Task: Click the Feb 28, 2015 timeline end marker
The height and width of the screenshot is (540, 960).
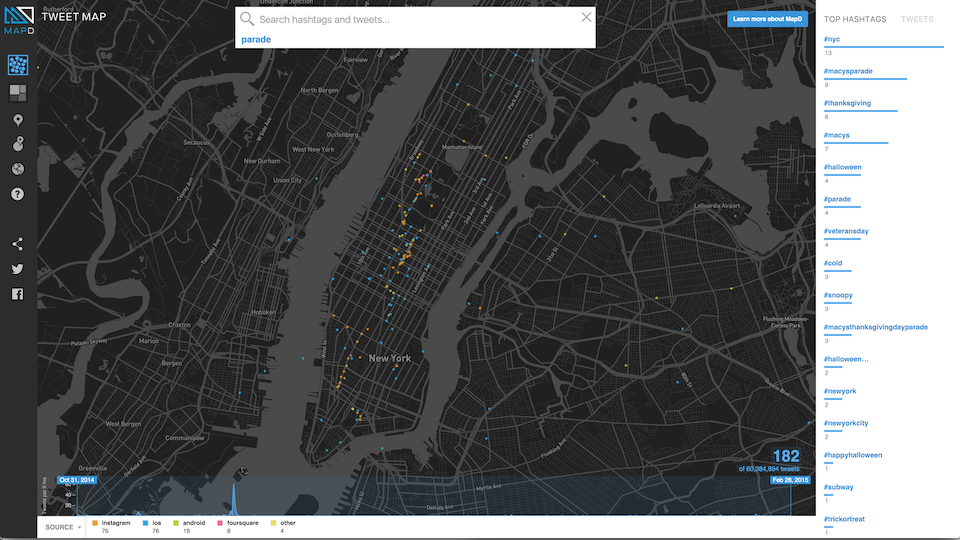Action: [x=790, y=480]
